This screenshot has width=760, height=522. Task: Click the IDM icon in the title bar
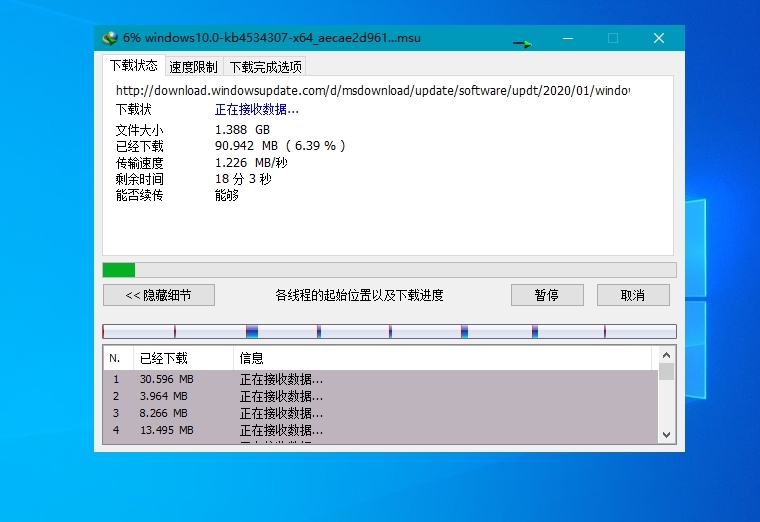[110, 38]
